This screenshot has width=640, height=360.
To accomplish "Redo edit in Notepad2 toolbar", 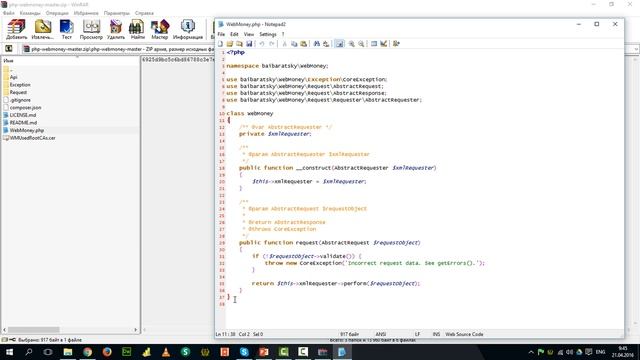I will click(271, 44).
